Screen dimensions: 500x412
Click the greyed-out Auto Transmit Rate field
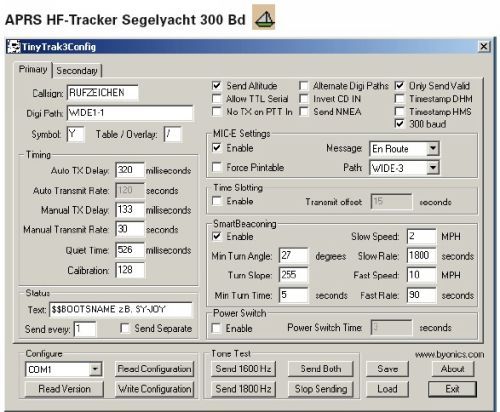click(x=130, y=190)
